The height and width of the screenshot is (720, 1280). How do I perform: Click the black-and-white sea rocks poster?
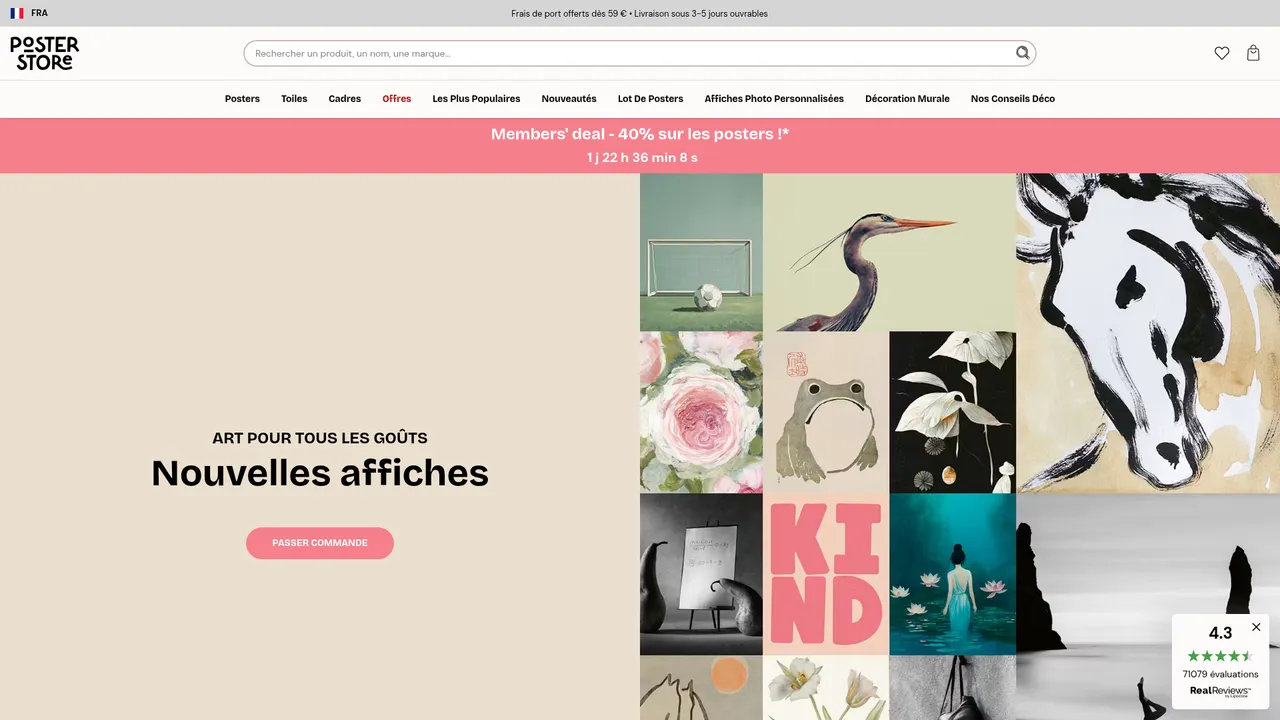[1148, 606]
